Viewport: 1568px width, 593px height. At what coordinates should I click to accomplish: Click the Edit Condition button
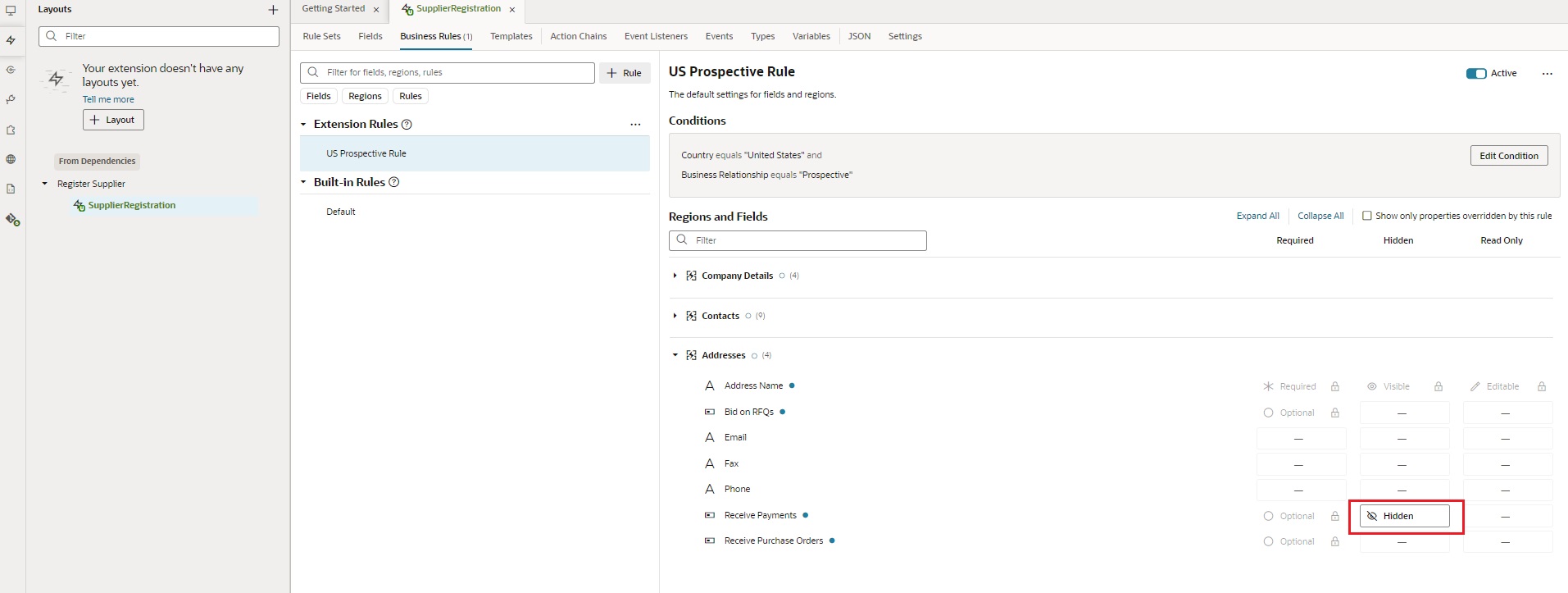pyautogui.click(x=1509, y=156)
